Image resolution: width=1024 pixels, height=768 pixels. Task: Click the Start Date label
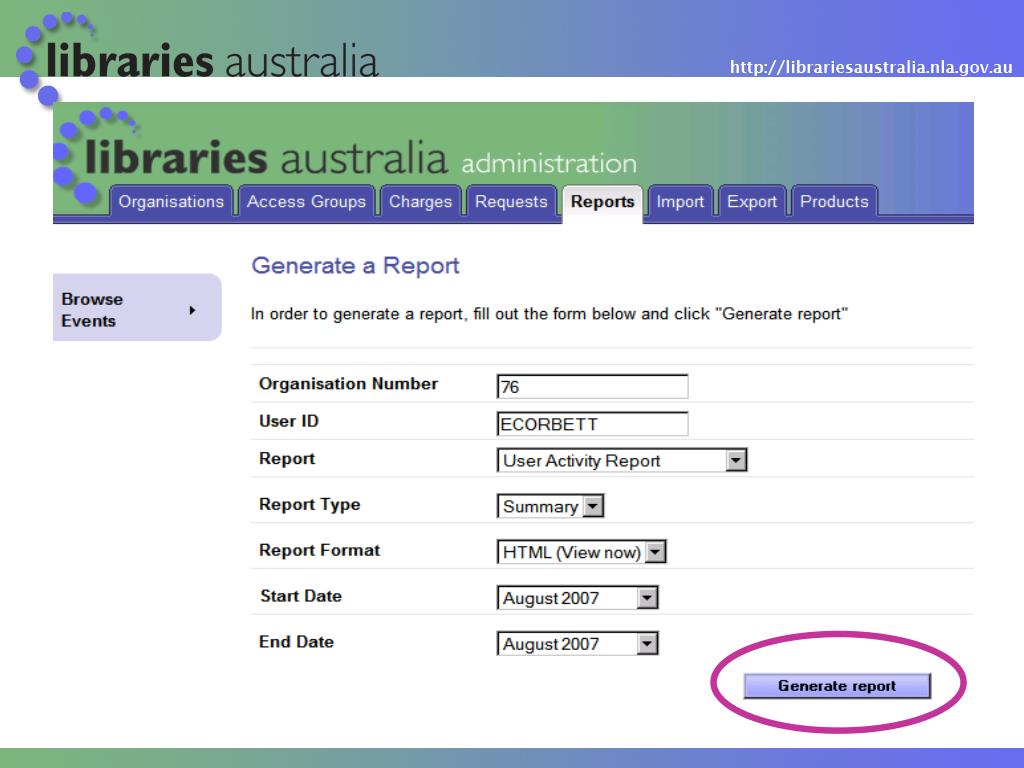point(300,596)
